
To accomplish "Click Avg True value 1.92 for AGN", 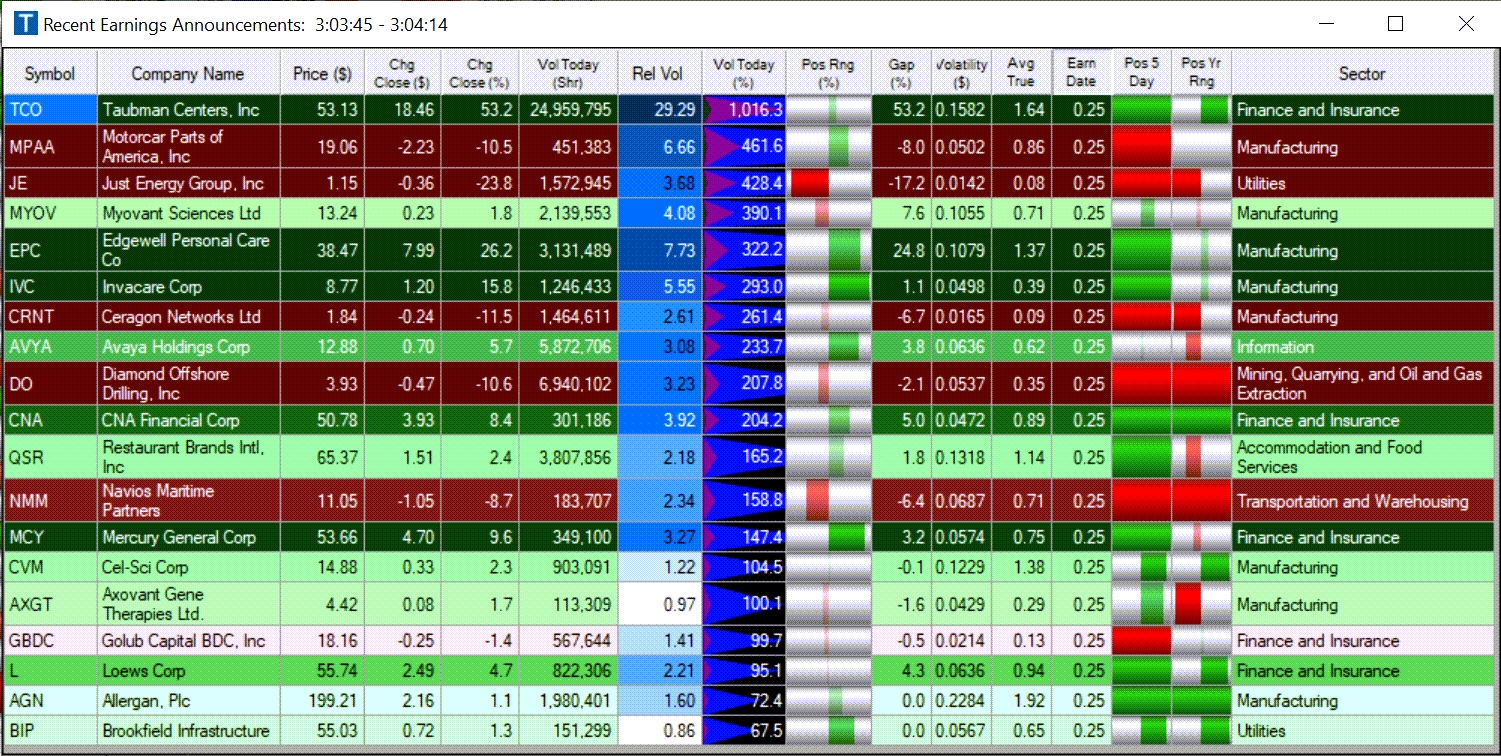I will [1028, 701].
